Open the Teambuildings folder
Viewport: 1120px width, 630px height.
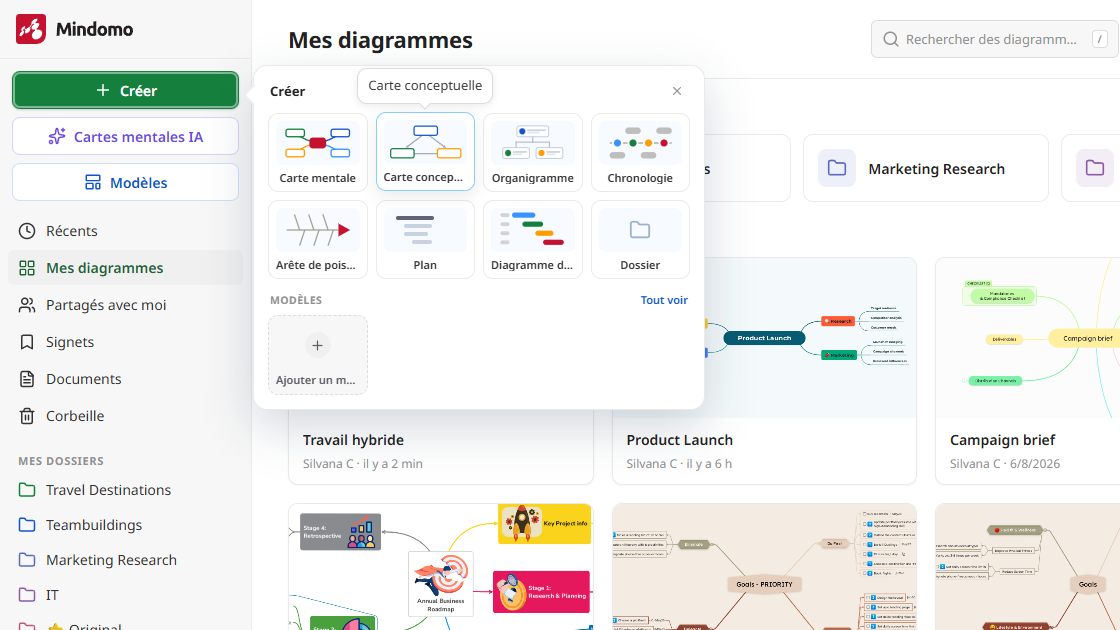coord(94,525)
